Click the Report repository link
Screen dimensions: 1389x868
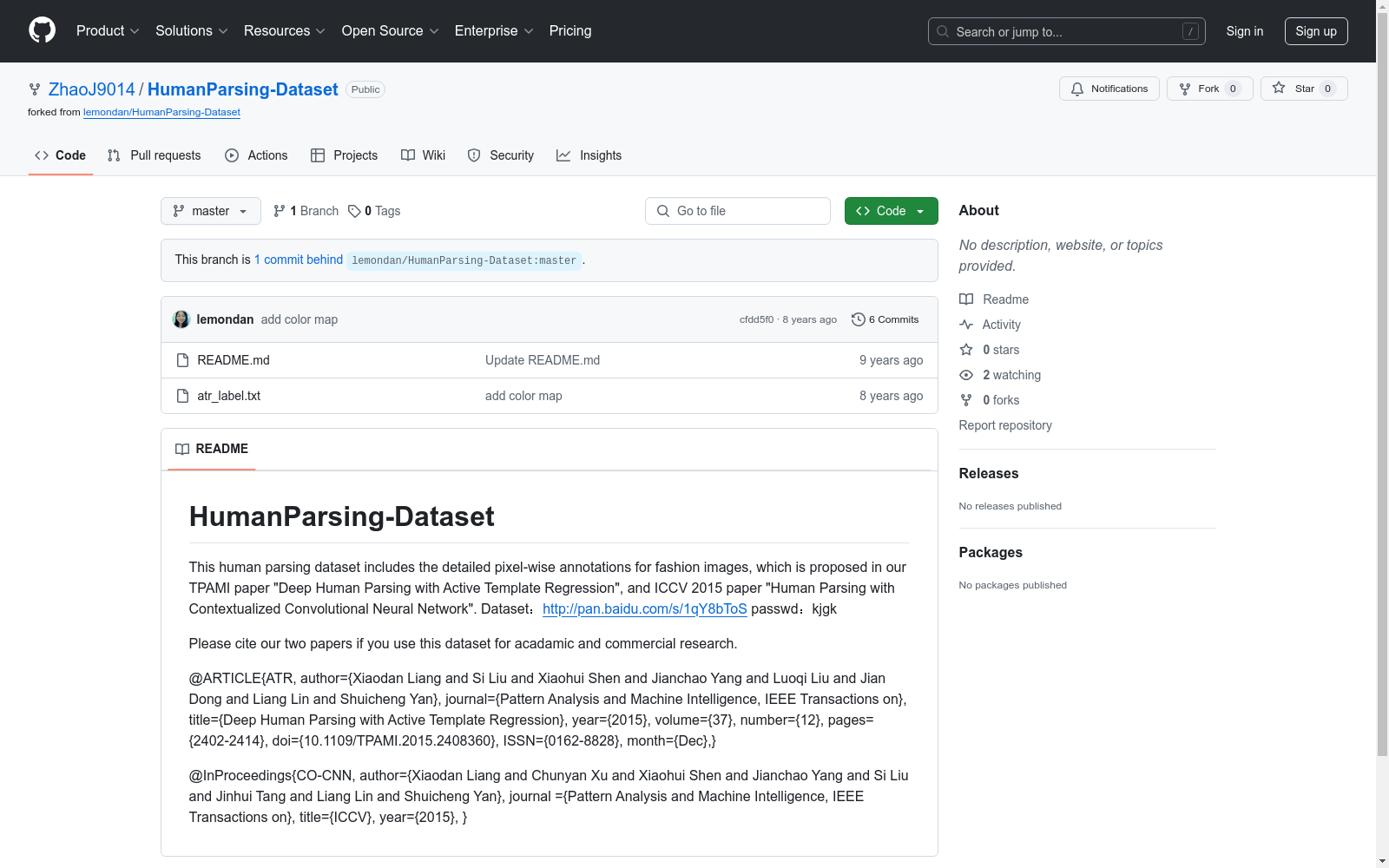coord(1005,425)
